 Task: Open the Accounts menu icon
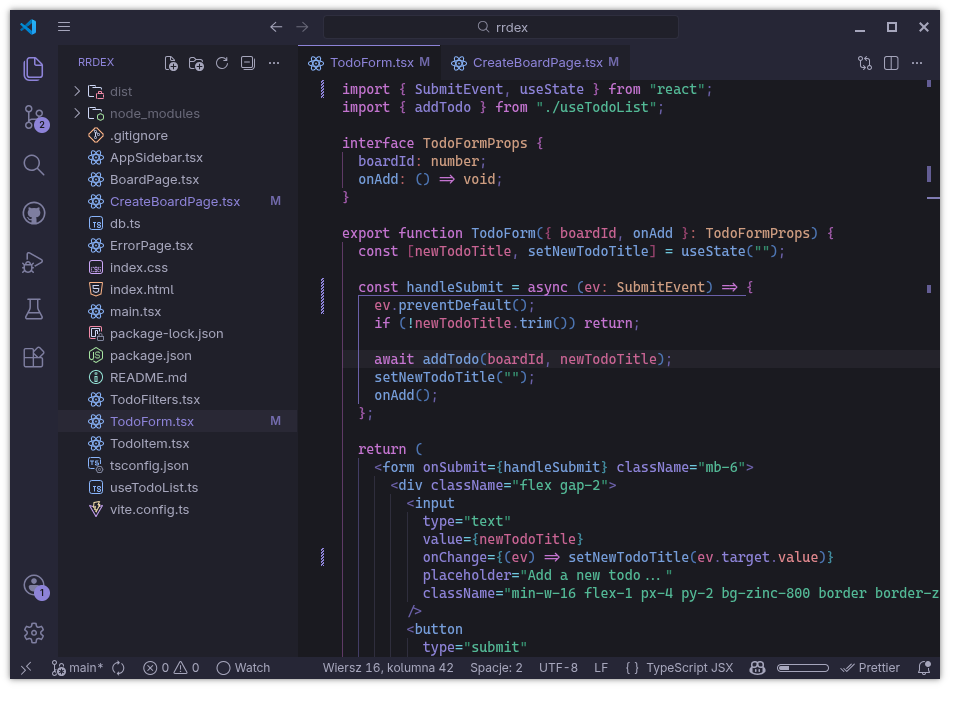click(x=35, y=587)
